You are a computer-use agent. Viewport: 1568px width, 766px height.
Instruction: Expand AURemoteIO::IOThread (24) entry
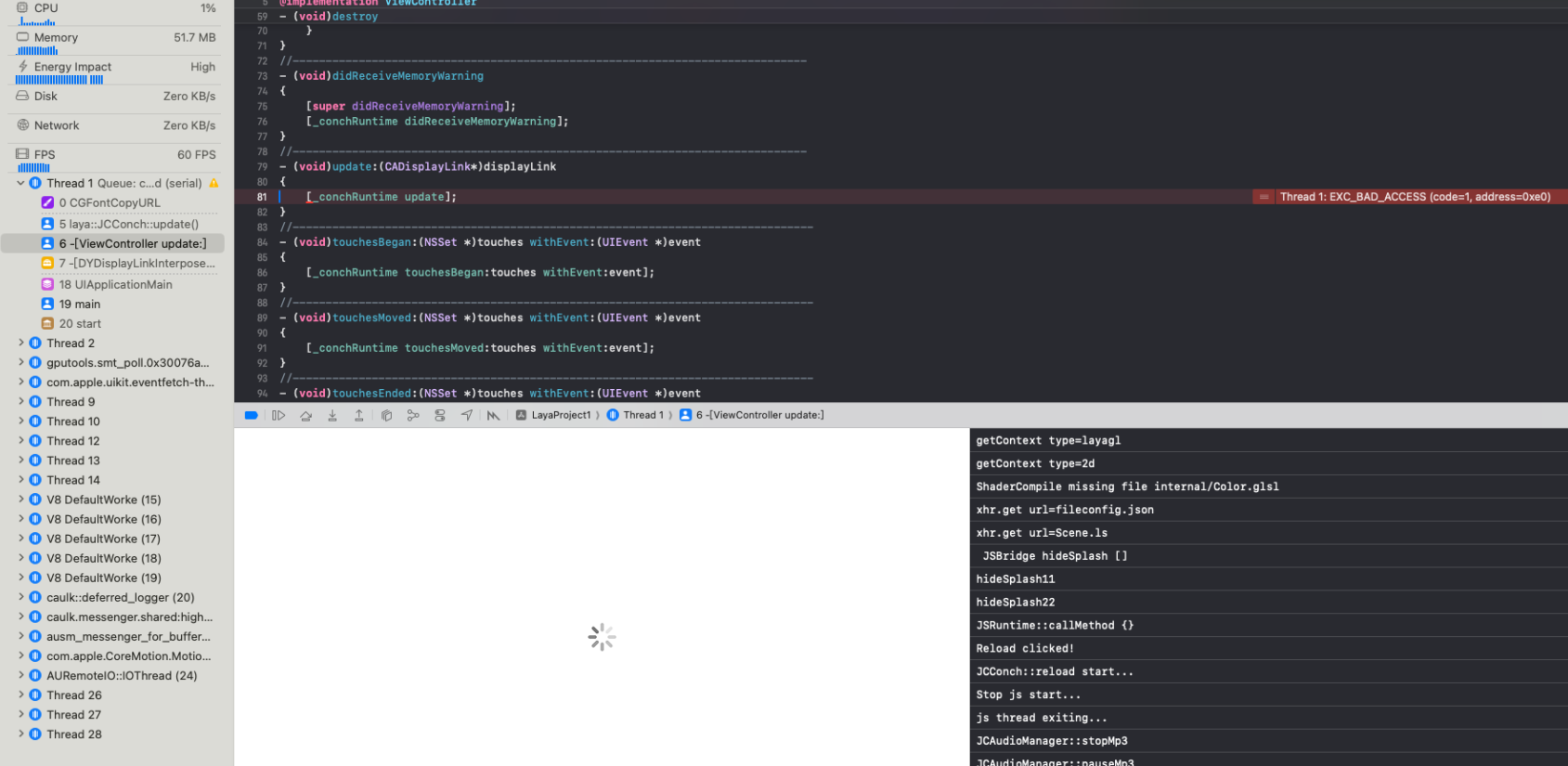click(x=20, y=675)
